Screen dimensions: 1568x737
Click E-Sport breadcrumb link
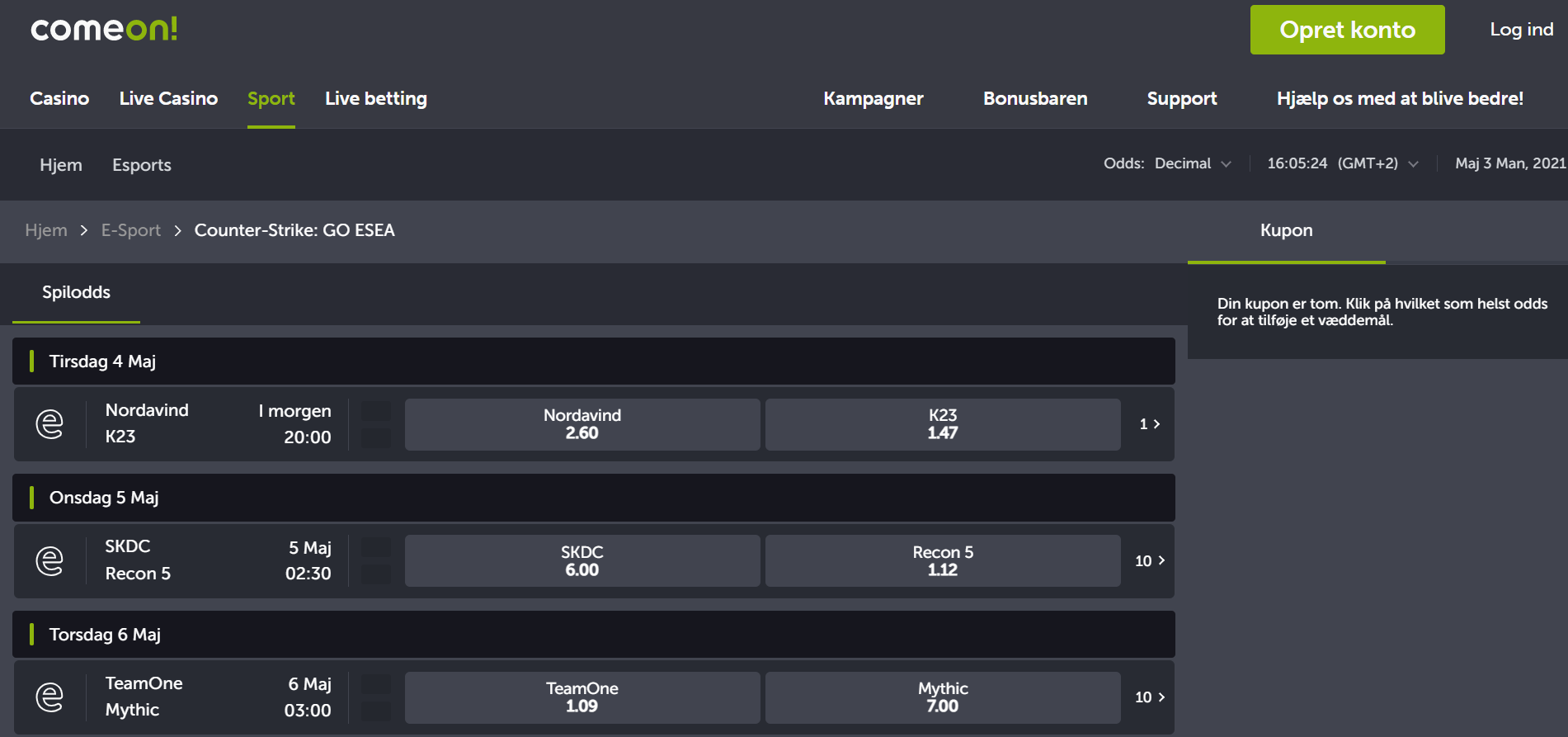click(131, 230)
